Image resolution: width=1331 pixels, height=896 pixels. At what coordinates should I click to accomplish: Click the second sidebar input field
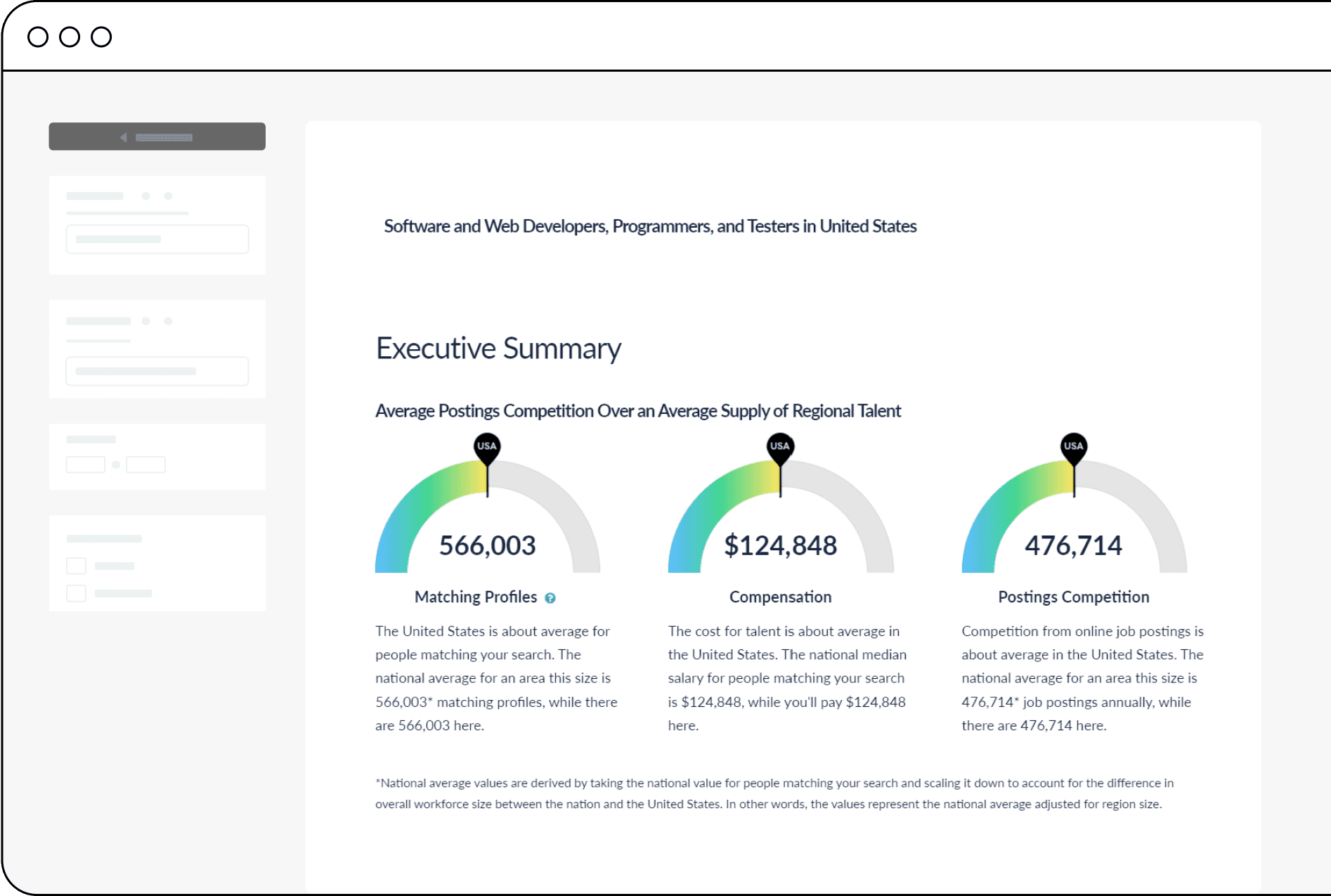point(157,371)
